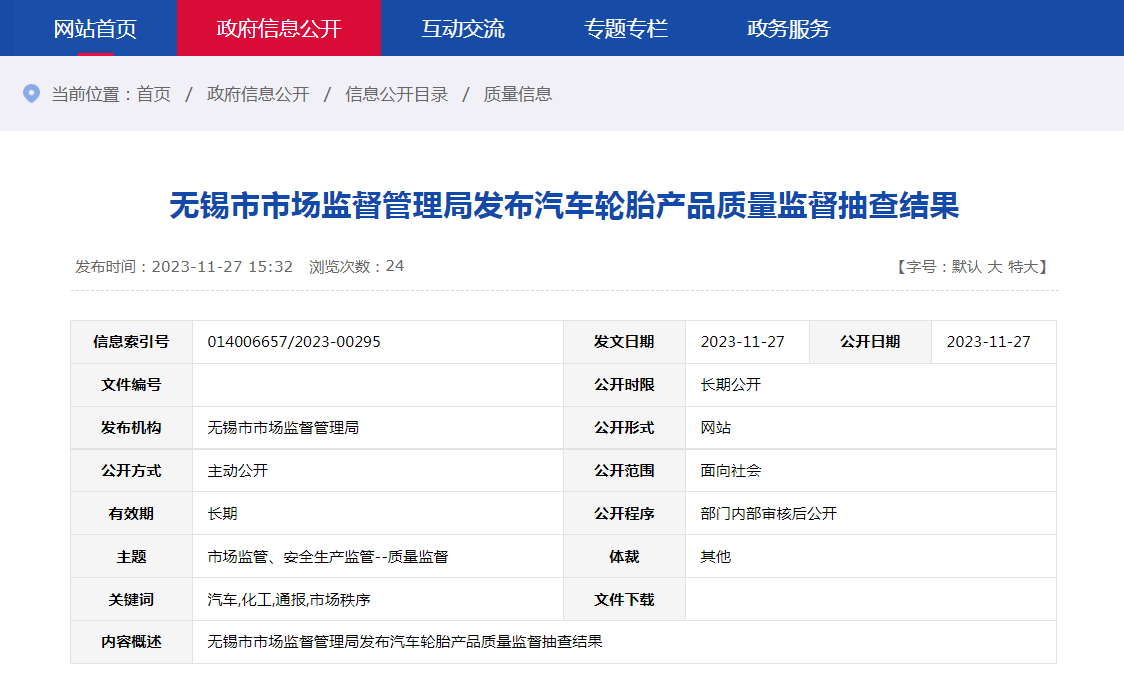1124x674 pixels.
Task: Change font size to 特大
Action: point(1023,267)
